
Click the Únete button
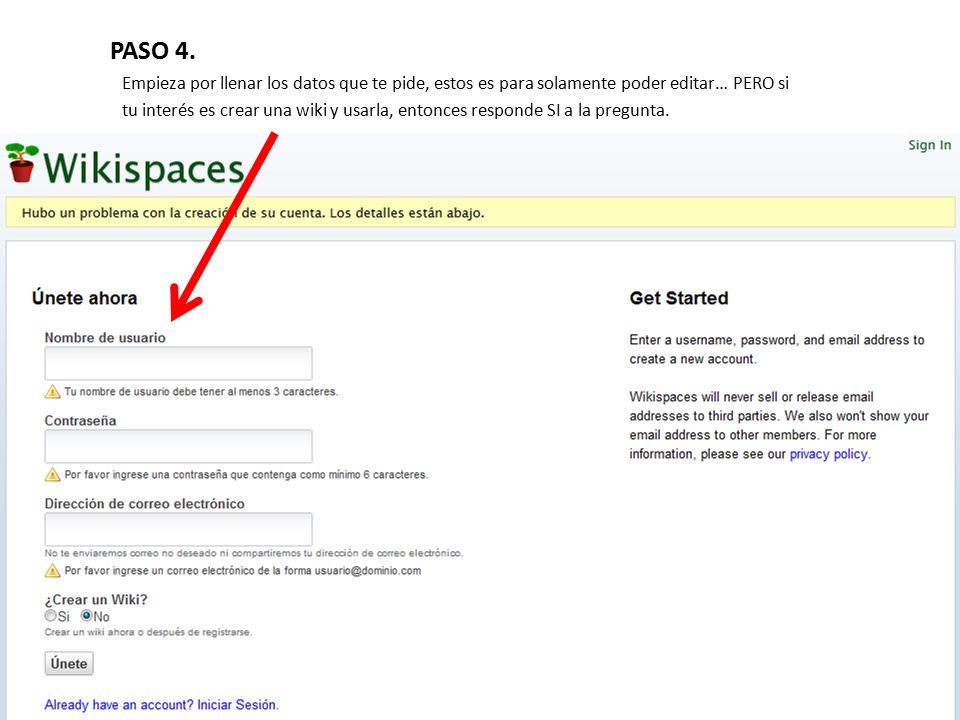click(x=69, y=664)
